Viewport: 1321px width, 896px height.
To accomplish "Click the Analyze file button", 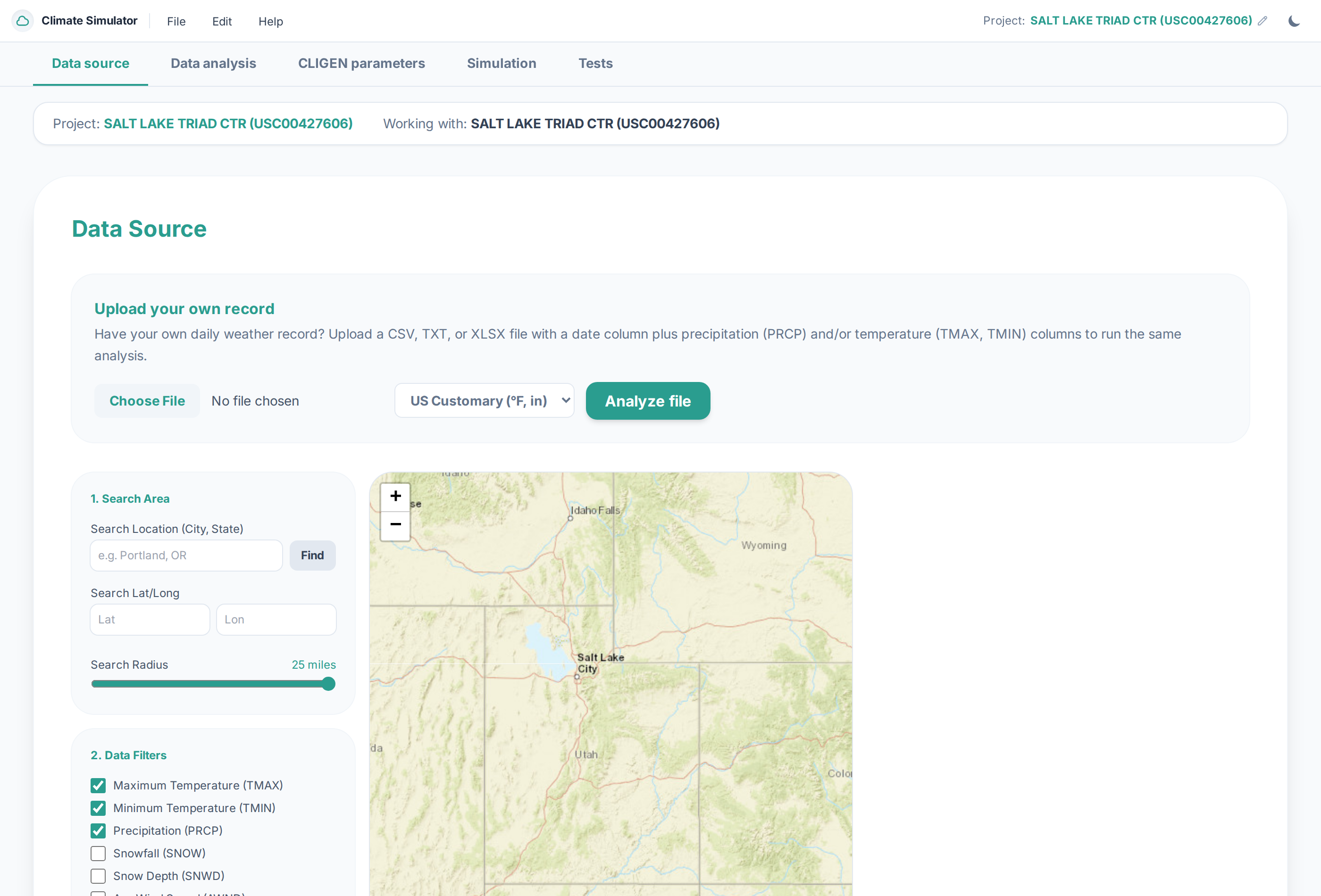I will (647, 401).
